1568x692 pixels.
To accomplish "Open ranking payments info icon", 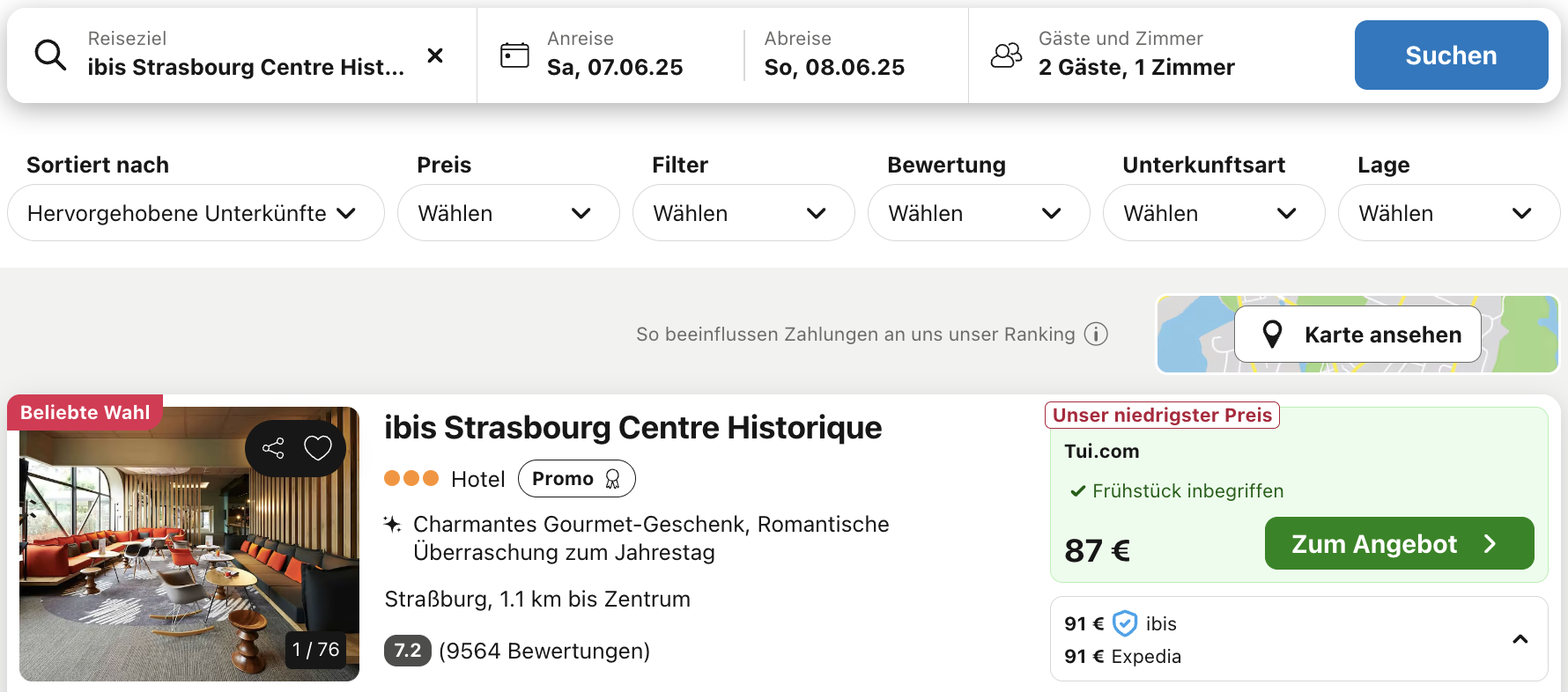I will point(1096,335).
